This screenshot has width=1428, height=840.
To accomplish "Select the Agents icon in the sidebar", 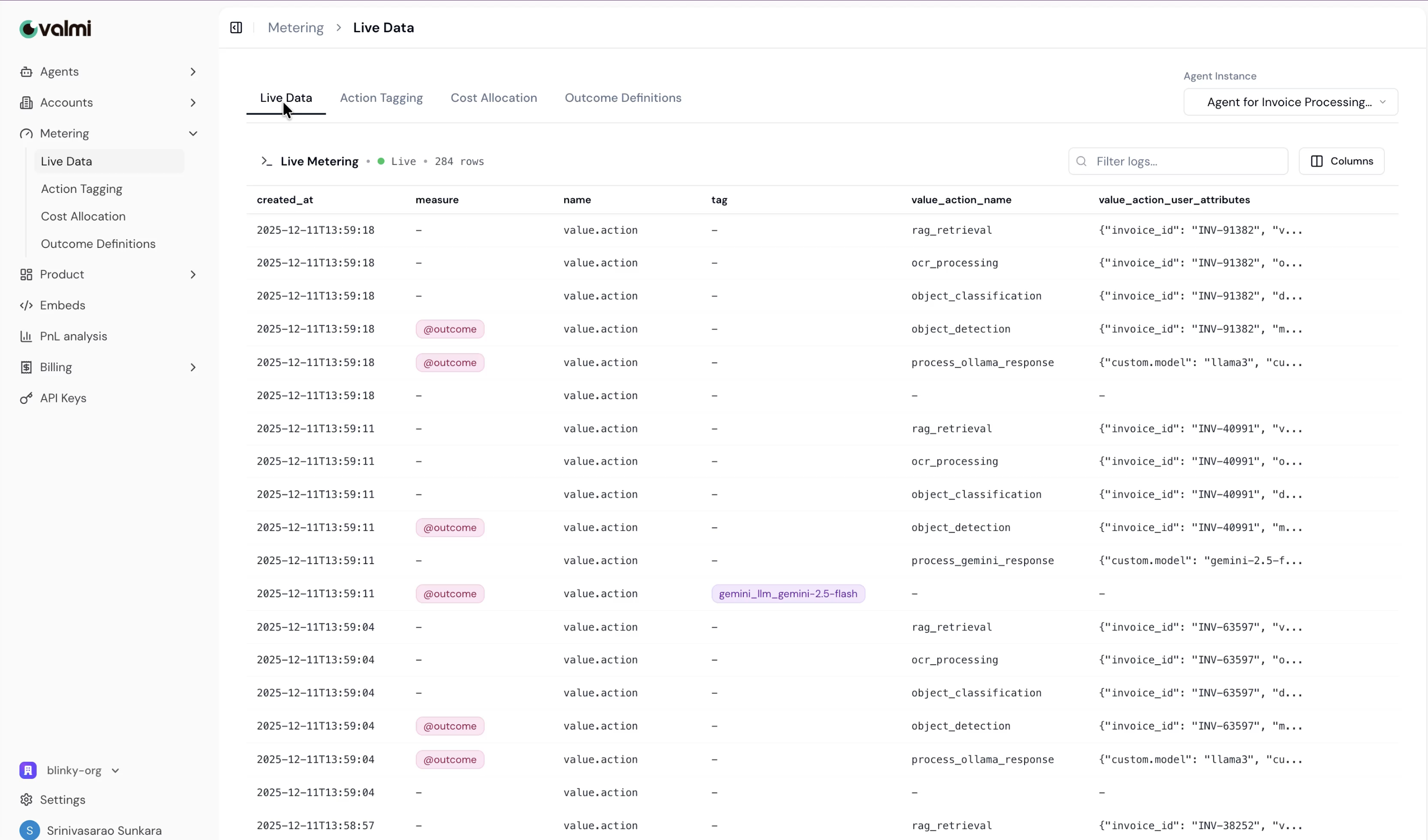I will (26, 72).
